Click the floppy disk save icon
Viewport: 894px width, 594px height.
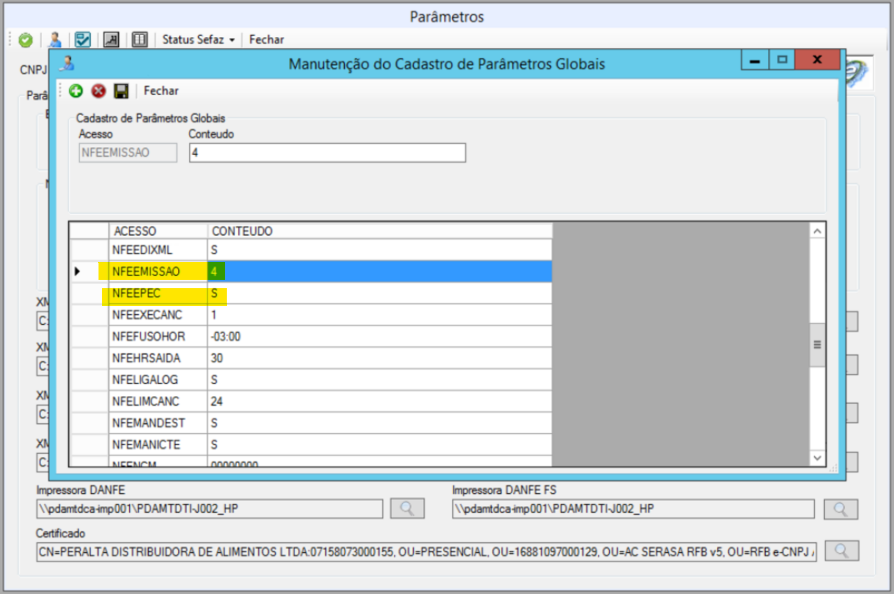[121, 91]
